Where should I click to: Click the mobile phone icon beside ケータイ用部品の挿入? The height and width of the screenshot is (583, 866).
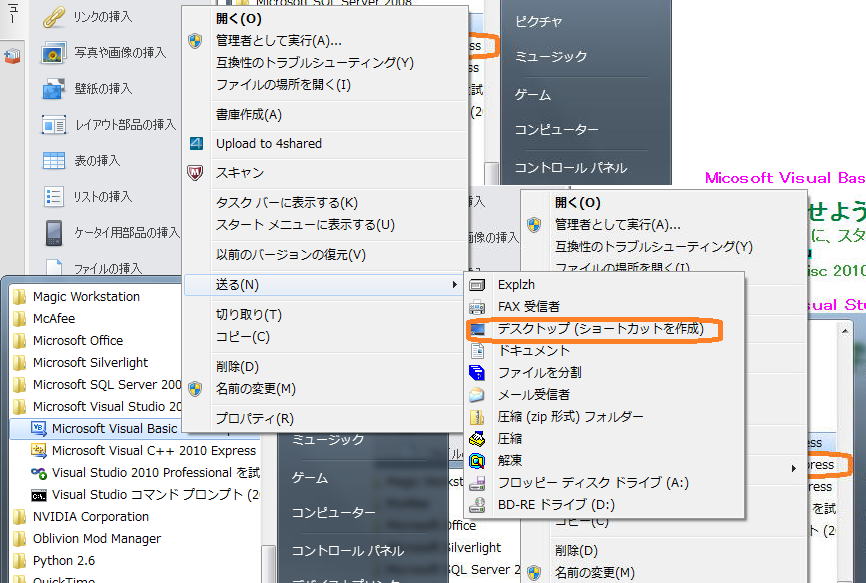(x=54, y=232)
